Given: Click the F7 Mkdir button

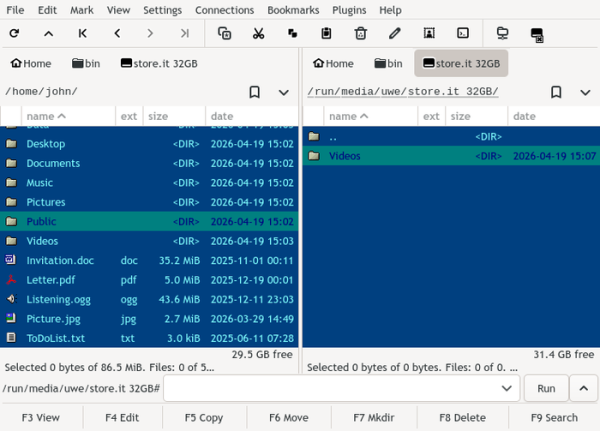Looking at the screenshot, I should click(x=374, y=418).
